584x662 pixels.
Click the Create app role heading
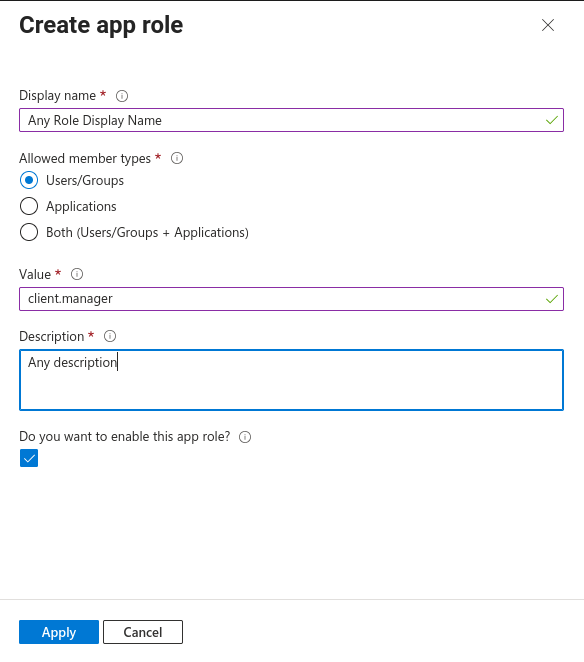(x=101, y=25)
